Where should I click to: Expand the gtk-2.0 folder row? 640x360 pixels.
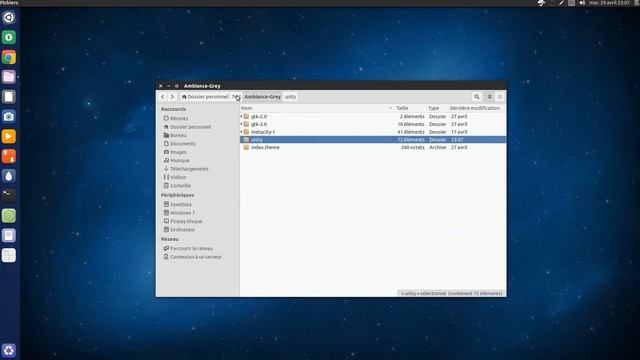pos(242,116)
